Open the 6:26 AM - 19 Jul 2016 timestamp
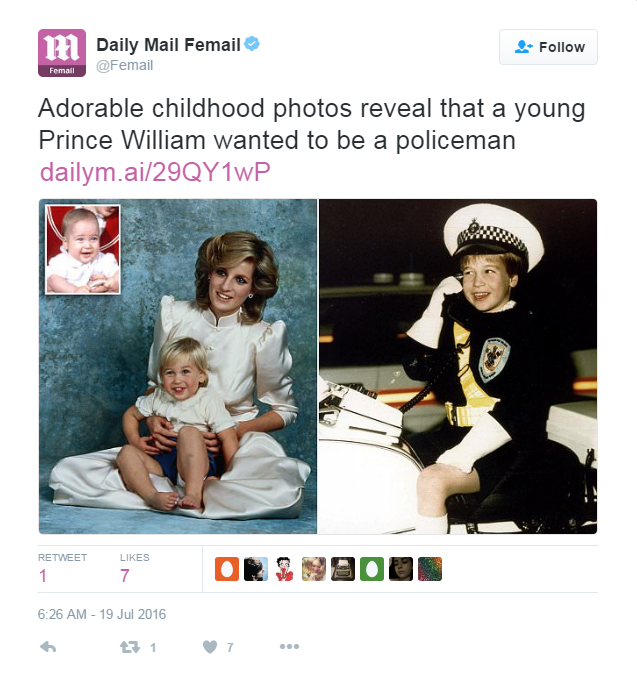Screen dimensions: 637x685 tap(102, 614)
